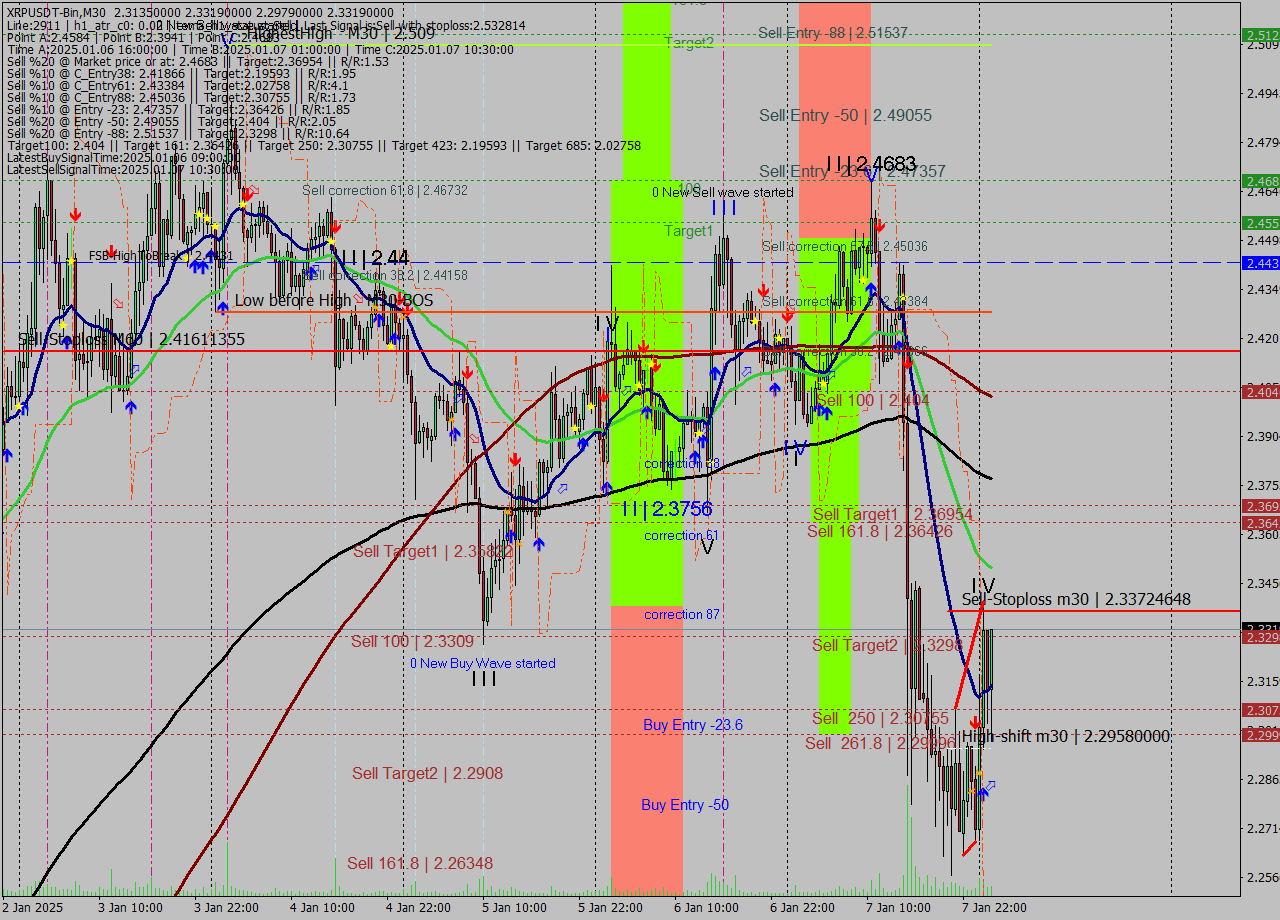Click the "Sell Target2 | 2.3298" label
This screenshot has height=920, width=1280.
(x=887, y=645)
